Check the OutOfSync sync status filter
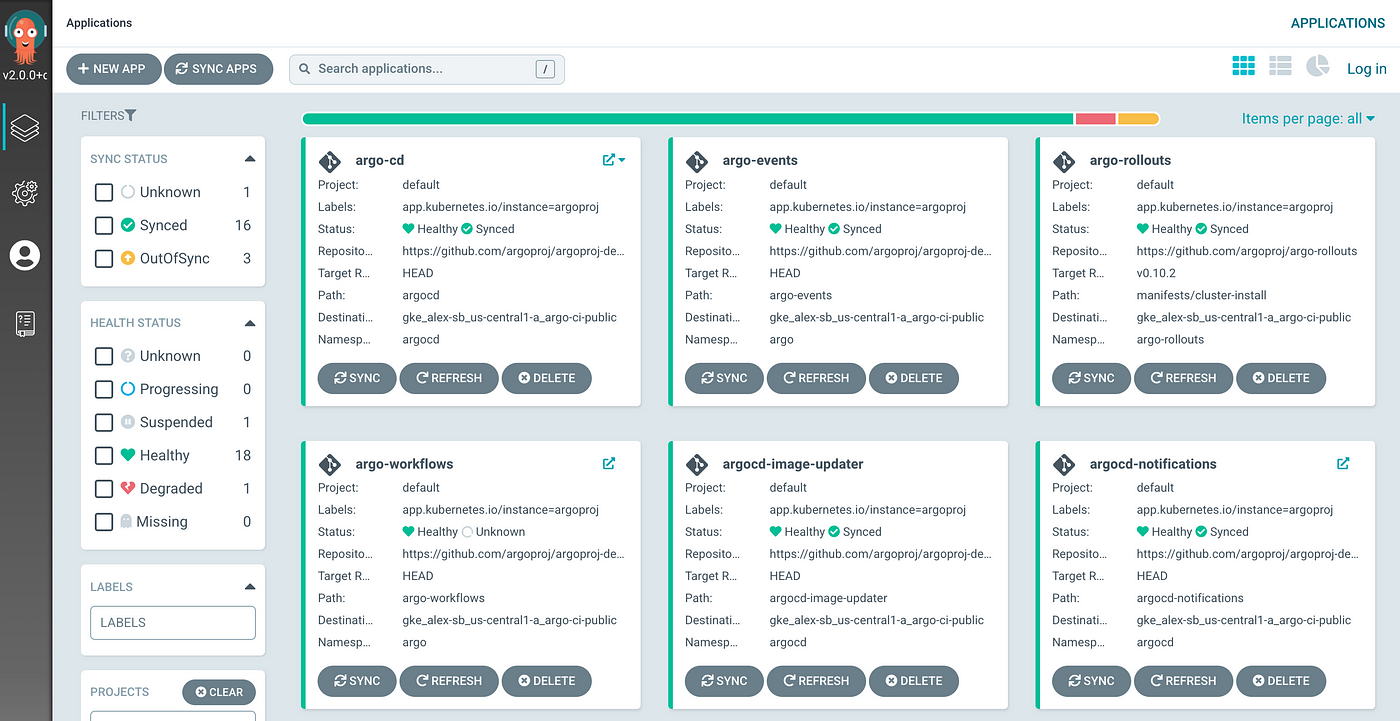 coord(104,259)
